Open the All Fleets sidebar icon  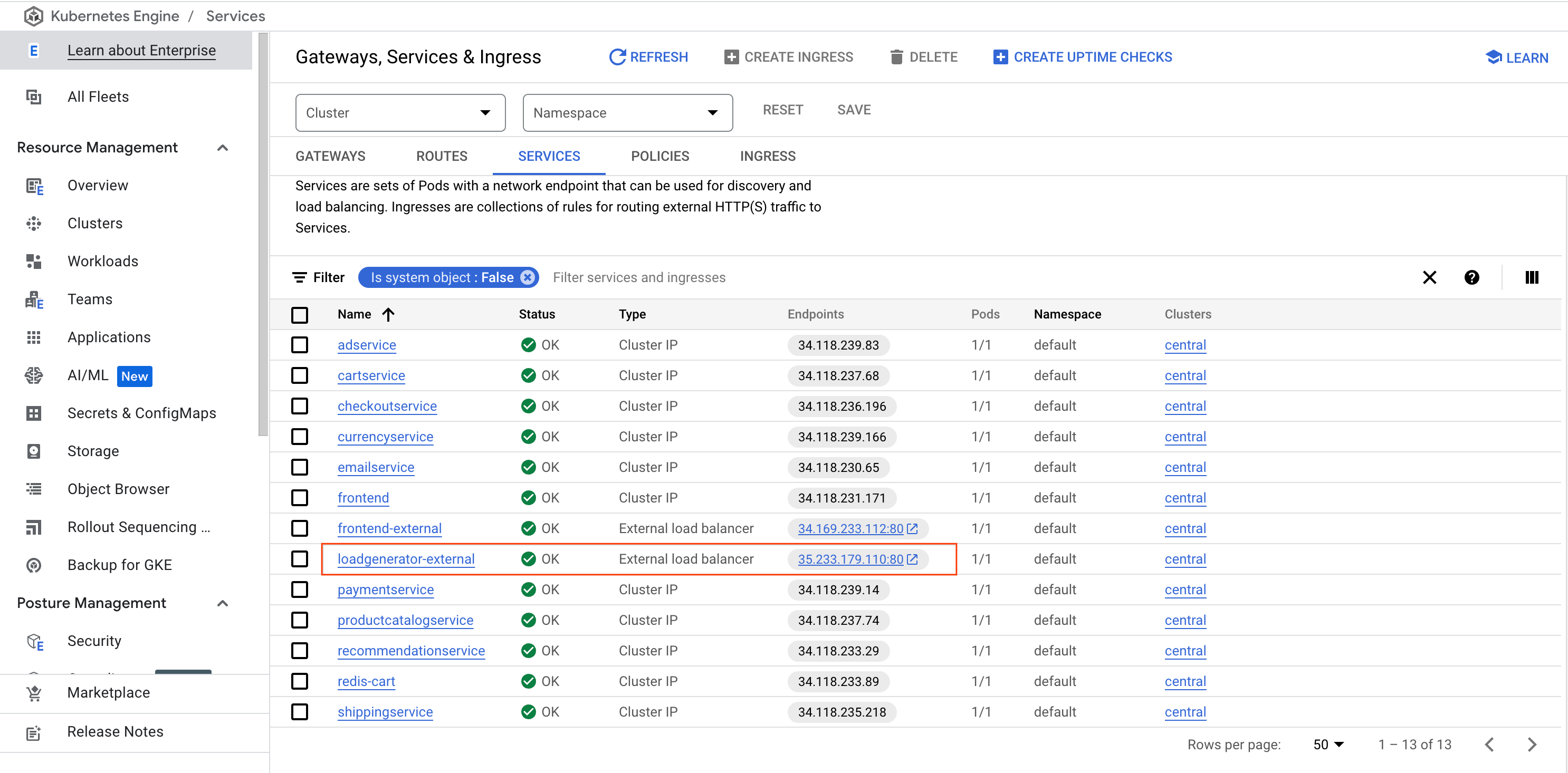(34, 96)
